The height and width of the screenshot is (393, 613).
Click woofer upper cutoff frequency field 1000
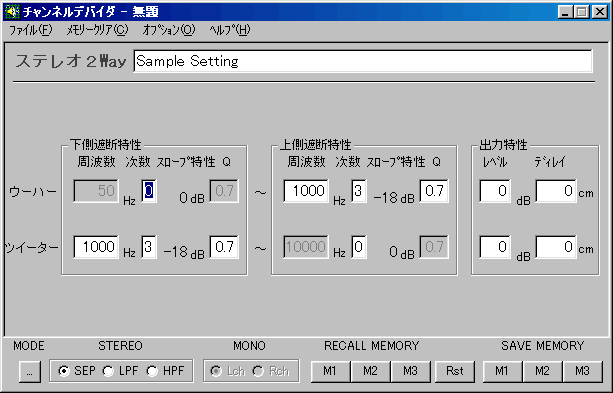click(x=306, y=191)
